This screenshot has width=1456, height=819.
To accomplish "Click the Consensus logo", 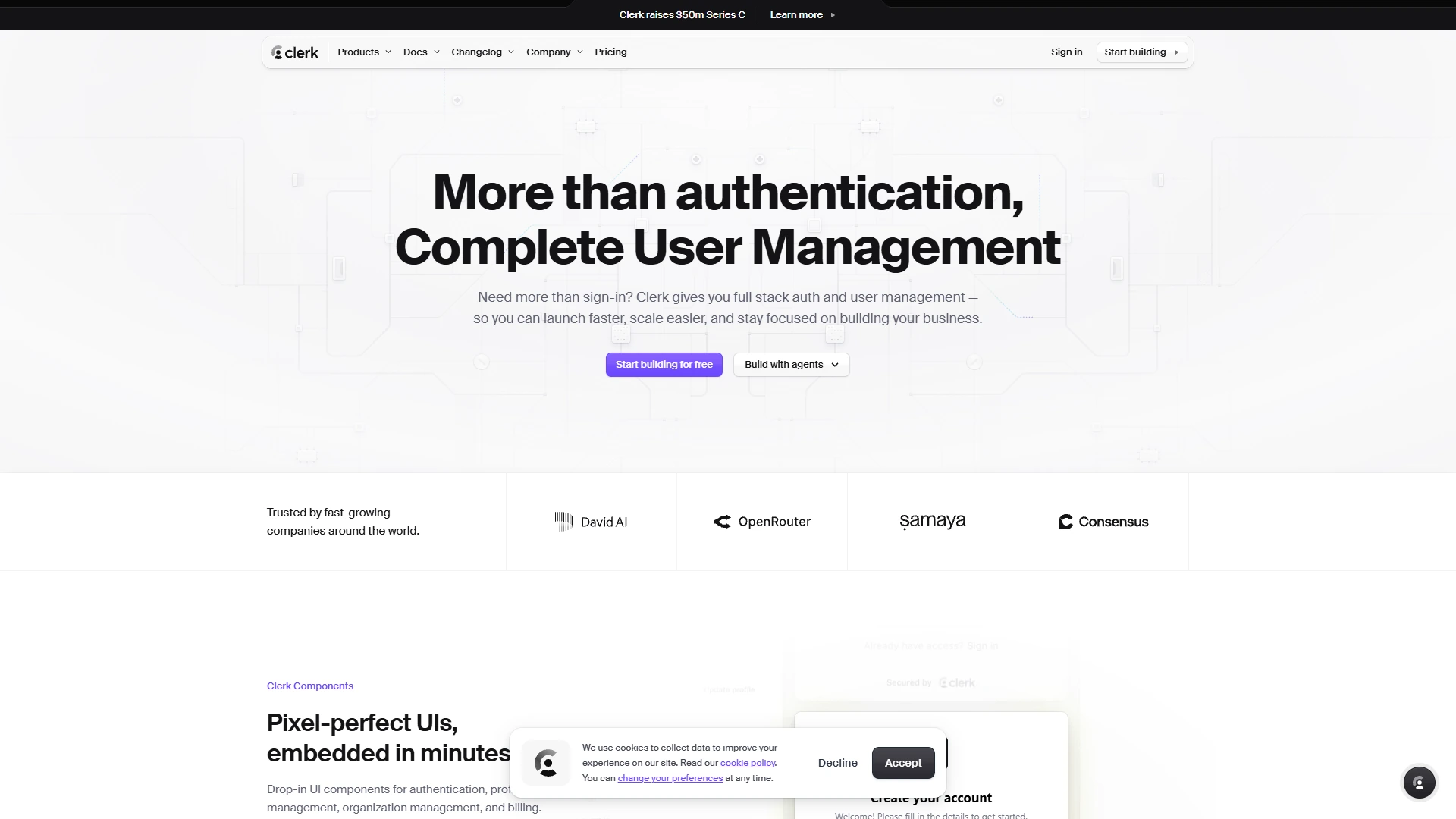I will pyautogui.click(x=1103, y=522).
